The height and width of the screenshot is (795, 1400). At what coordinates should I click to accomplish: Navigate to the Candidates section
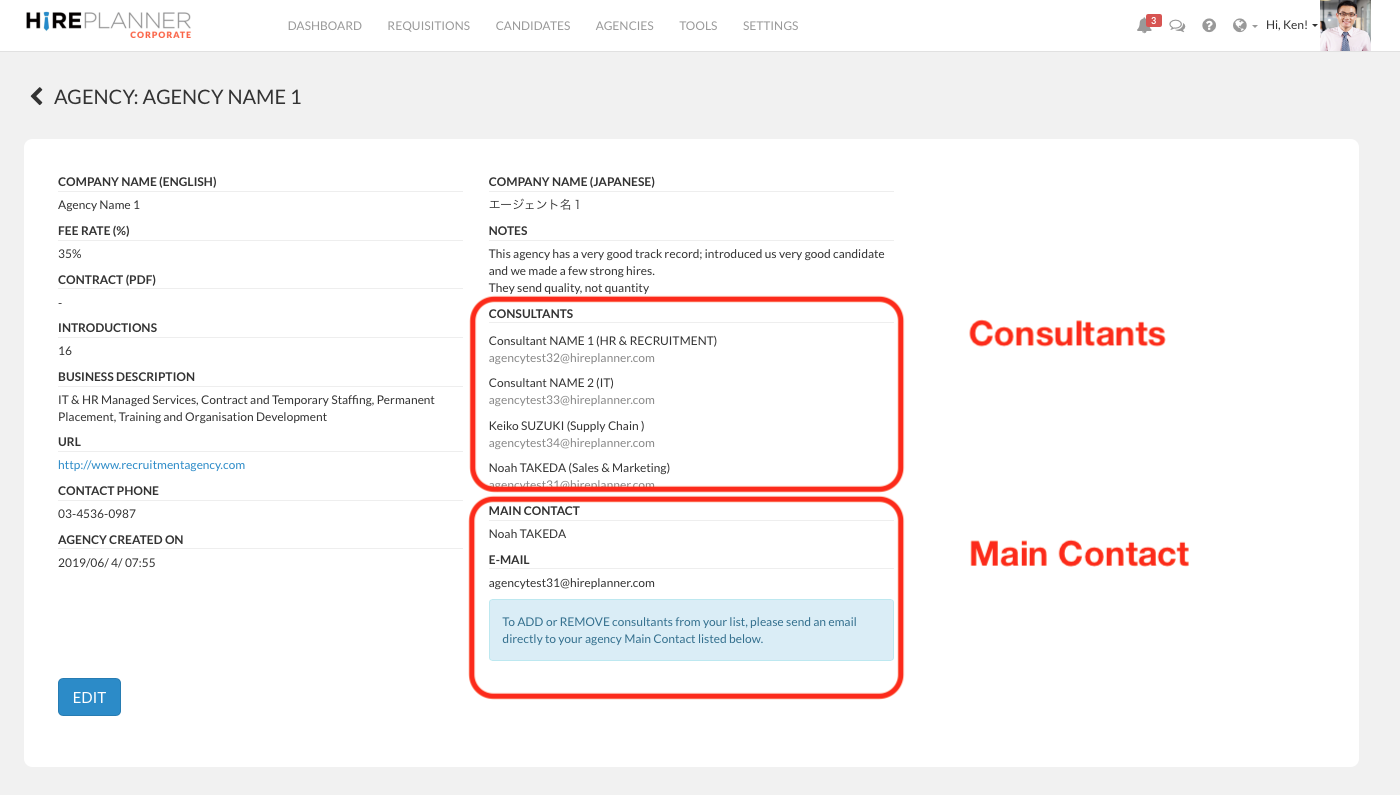point(532,26)
